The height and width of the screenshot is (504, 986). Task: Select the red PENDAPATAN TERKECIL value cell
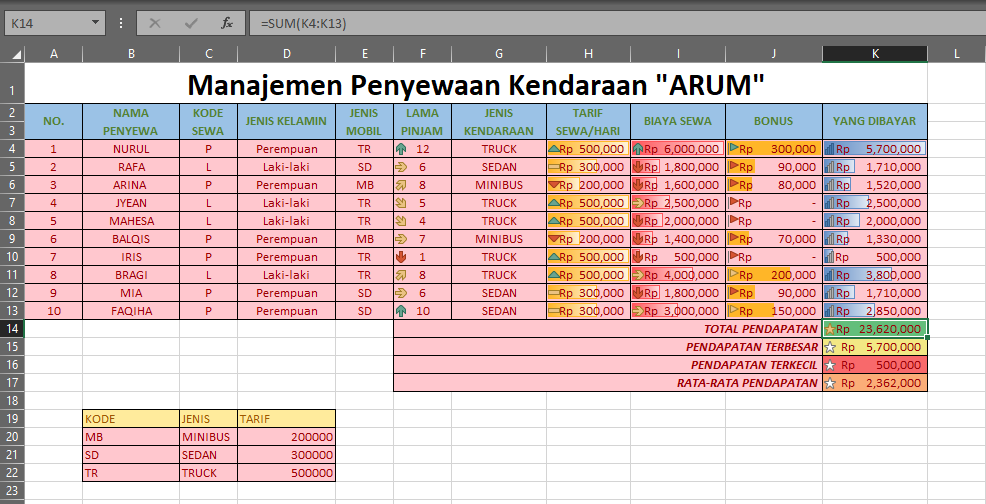point(875,365)
